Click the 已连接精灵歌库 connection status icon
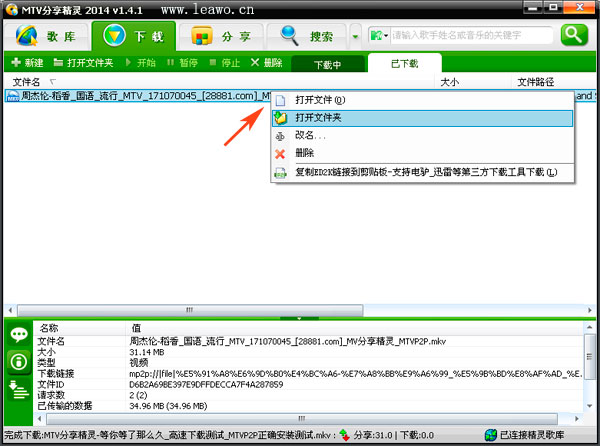600x446 pixels. [491, 435]
